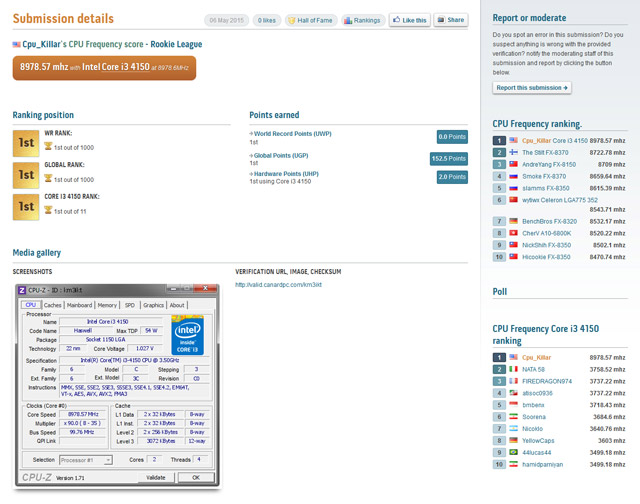Click Argentina flag beside Nicoldo

pos(513,429)
